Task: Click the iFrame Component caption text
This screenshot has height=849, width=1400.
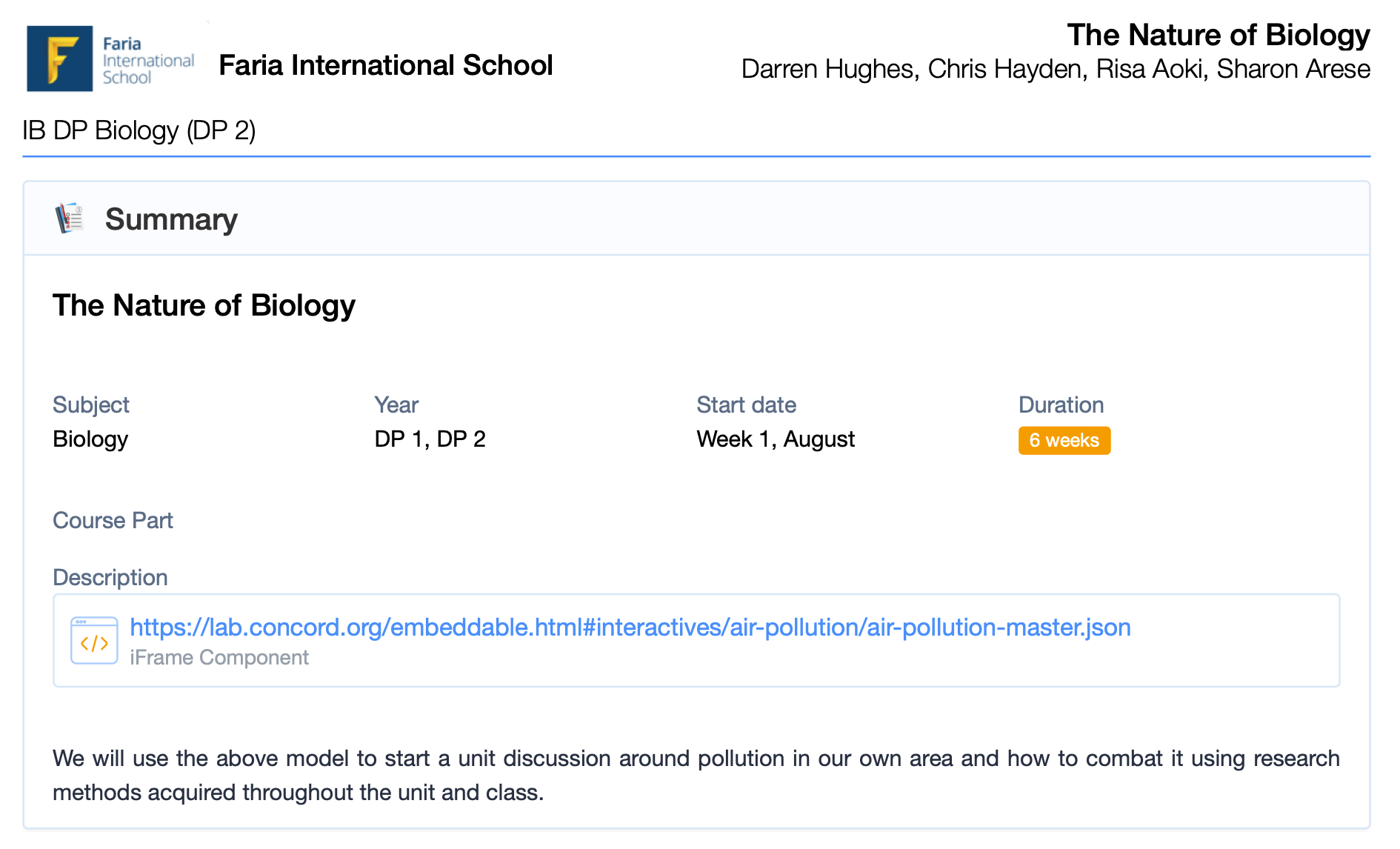Action: pos(219,658)
